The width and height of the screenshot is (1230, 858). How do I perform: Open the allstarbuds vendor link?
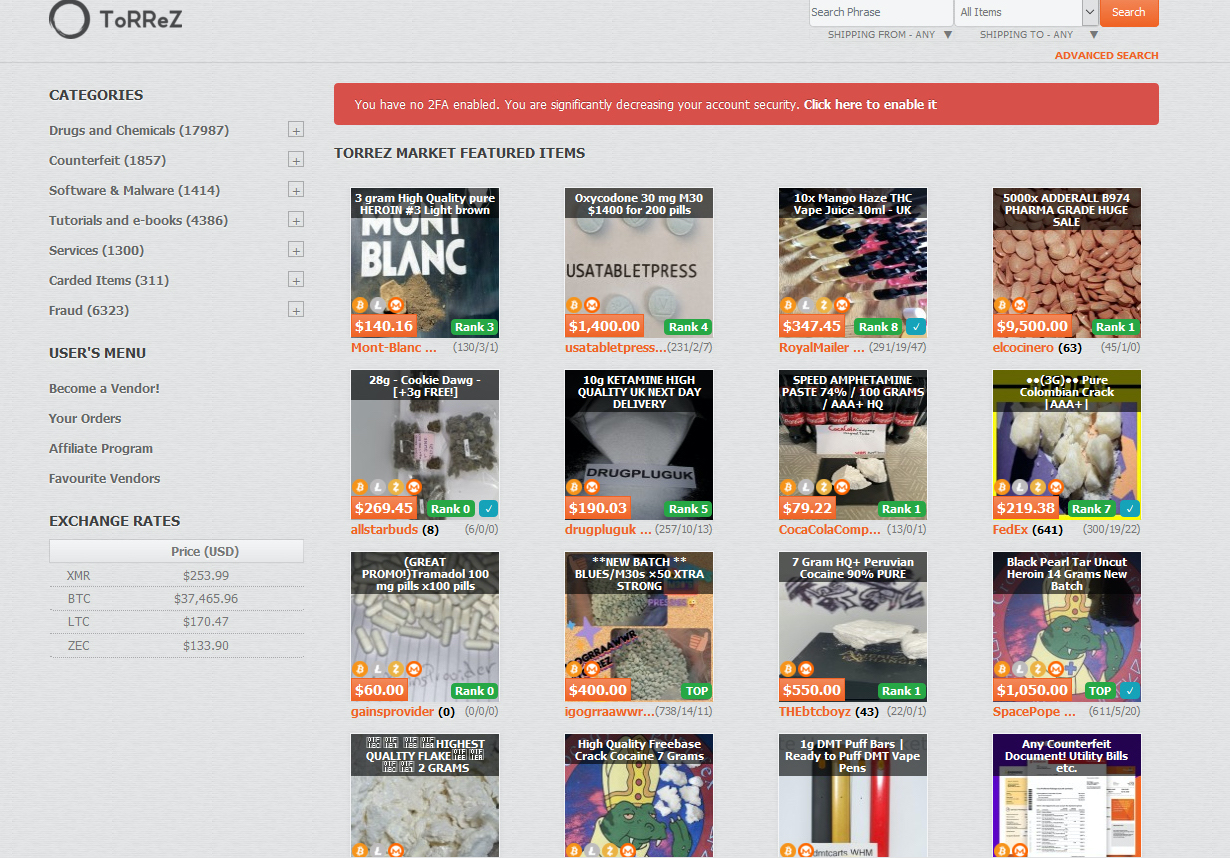point(384,530)
